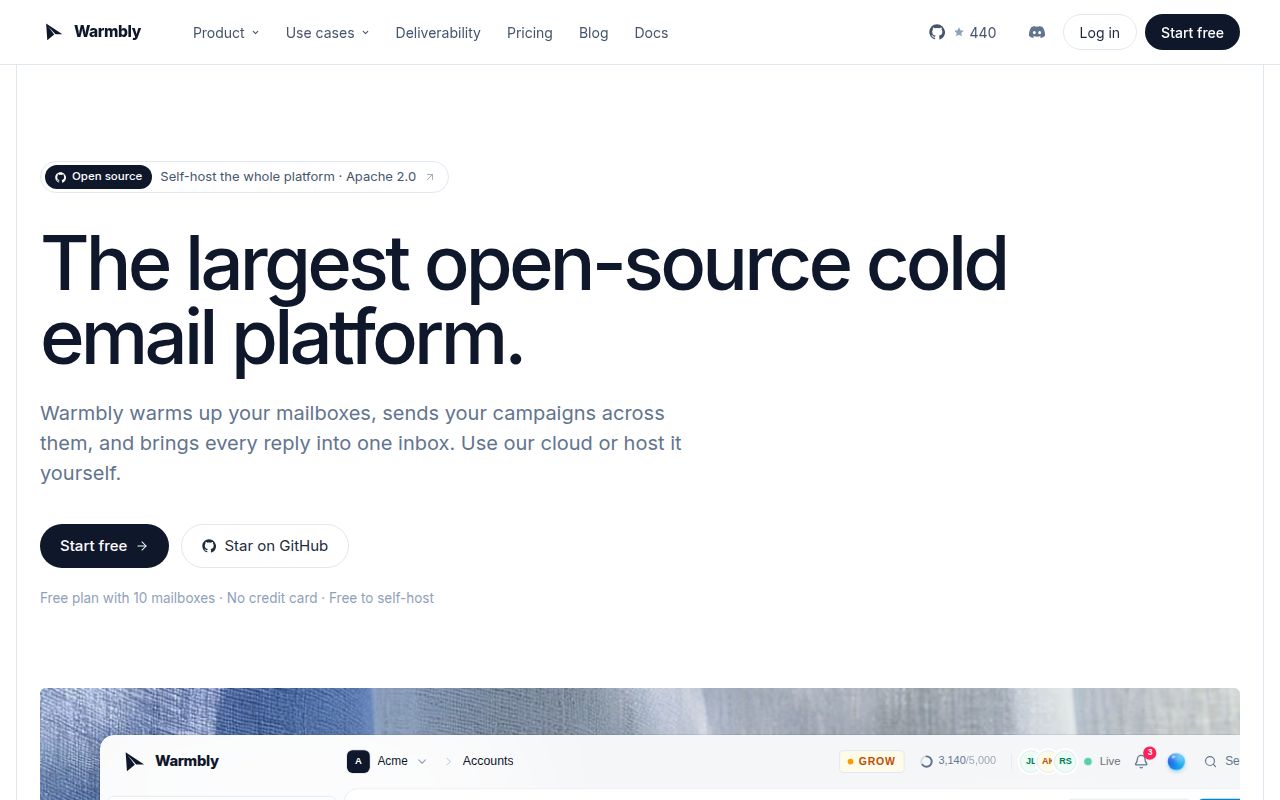Click the 440 GitHub star count

983,32
